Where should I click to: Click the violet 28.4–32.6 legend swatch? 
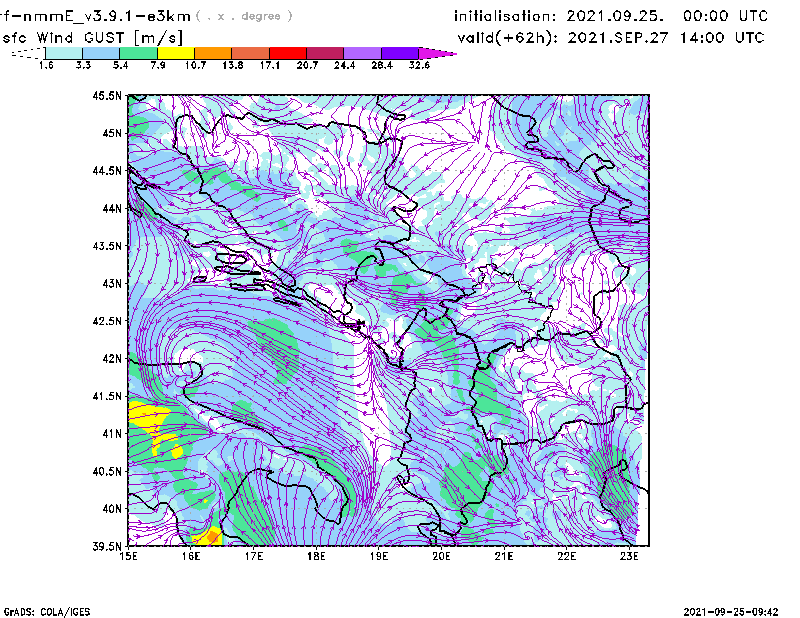[x=400, y=53]
